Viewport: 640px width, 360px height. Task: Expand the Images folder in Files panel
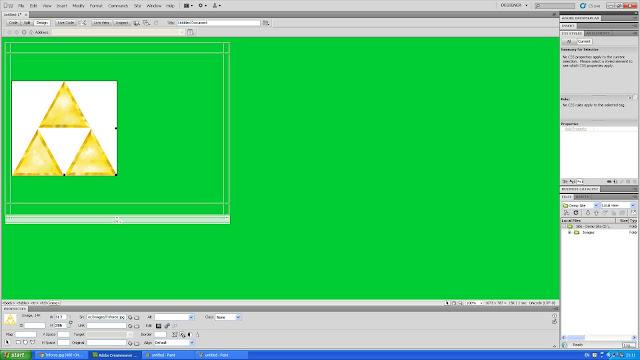(569, 232)
